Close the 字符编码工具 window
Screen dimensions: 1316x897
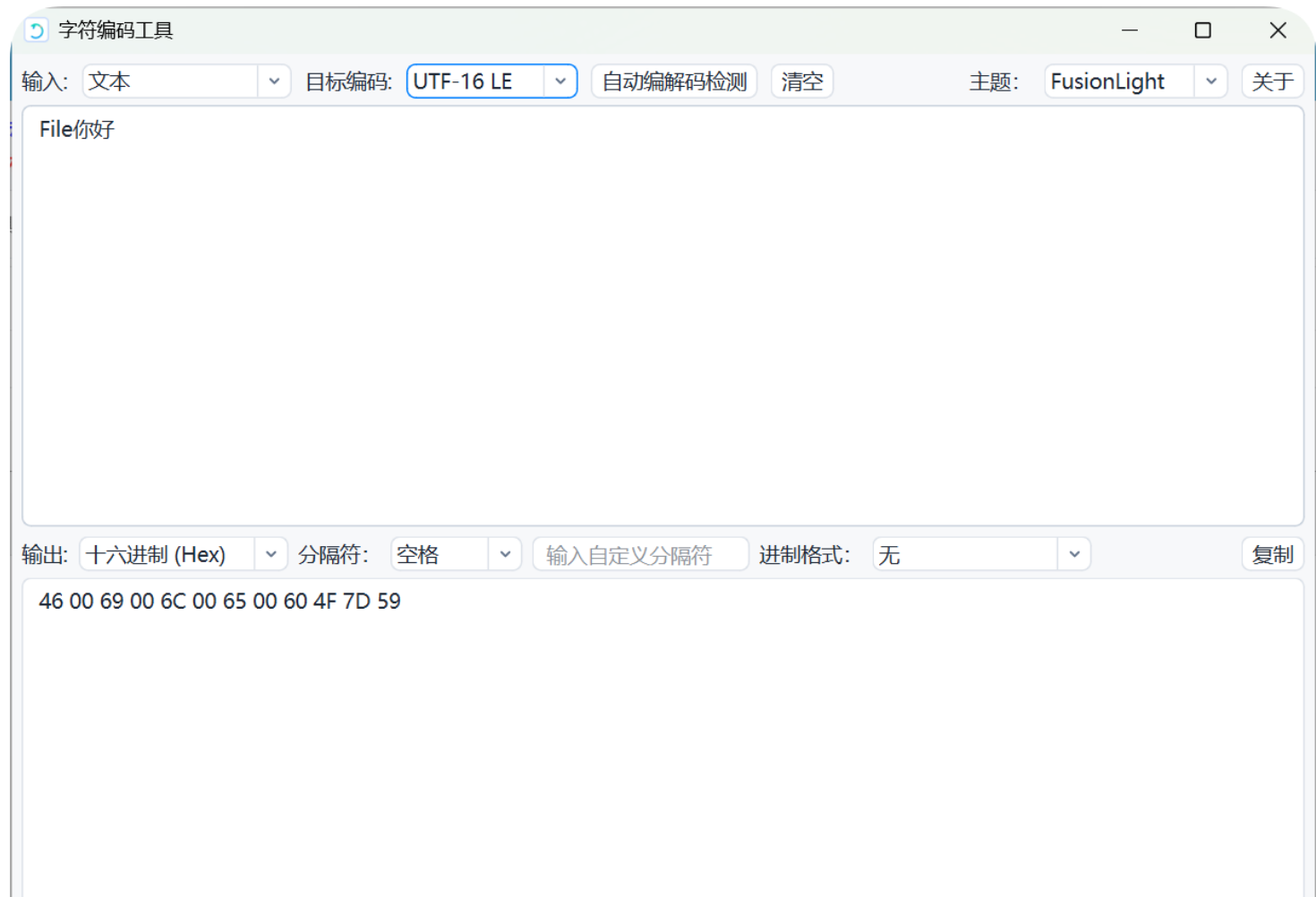pos(1278,30)
